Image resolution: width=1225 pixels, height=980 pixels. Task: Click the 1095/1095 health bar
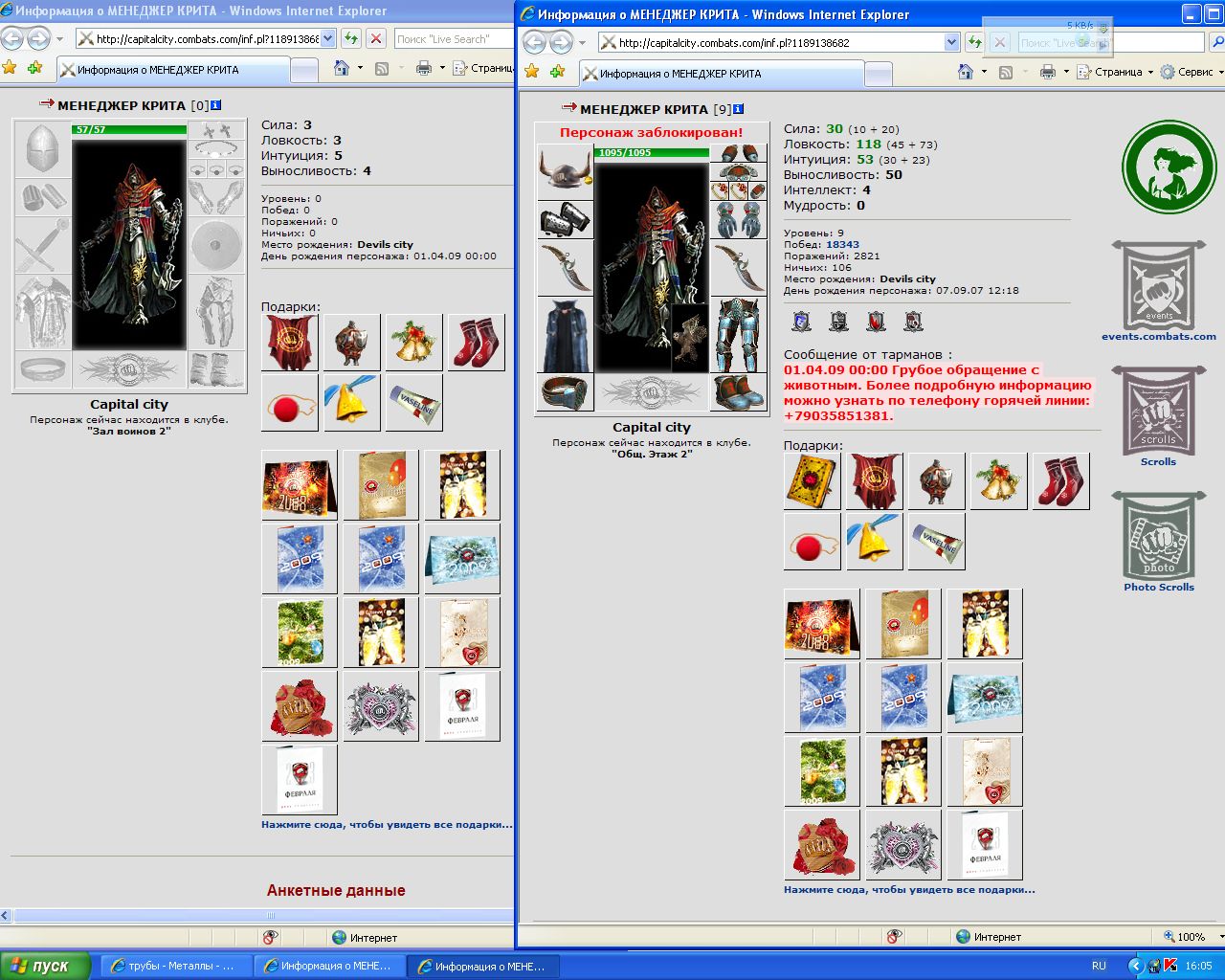click(x=652, y=152)
